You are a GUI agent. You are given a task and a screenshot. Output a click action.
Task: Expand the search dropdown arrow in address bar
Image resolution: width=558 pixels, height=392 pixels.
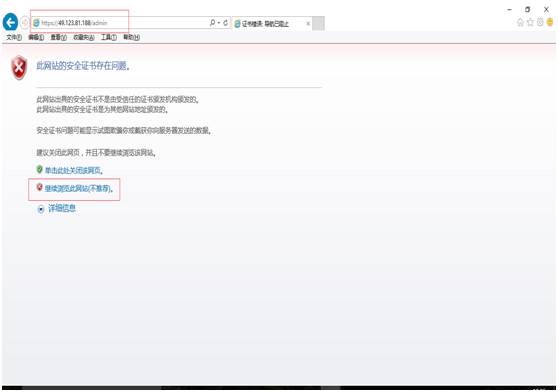(219, 23)
